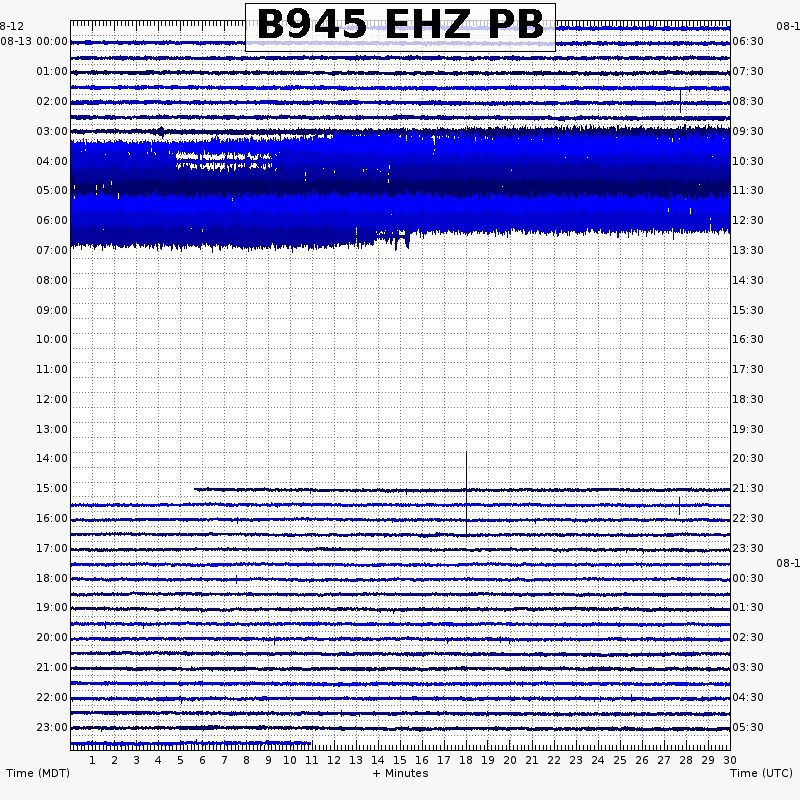This screenshot has width=800, height=800.
Task: Pick minute 5 on the bottom axis
Action: pyautogui.click(x=180, y=760)
